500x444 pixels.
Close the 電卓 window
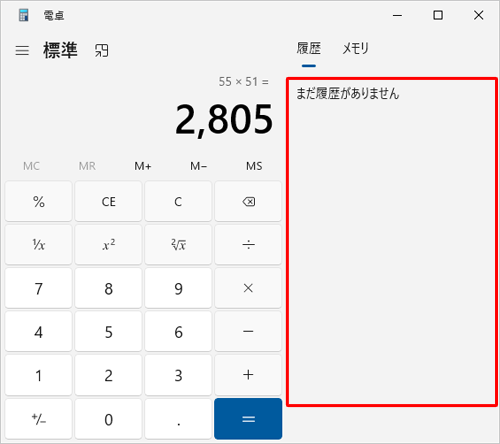click(479, 15)
